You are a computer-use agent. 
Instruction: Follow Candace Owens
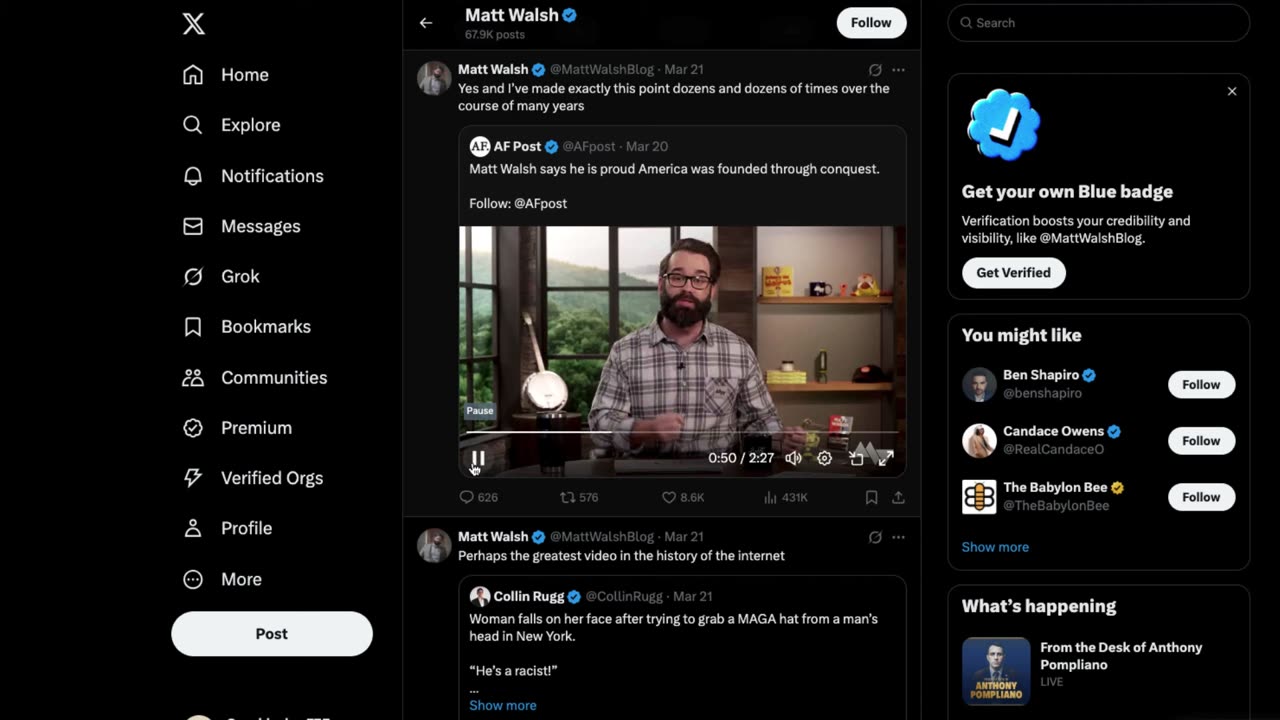(x=1201, y=441)
